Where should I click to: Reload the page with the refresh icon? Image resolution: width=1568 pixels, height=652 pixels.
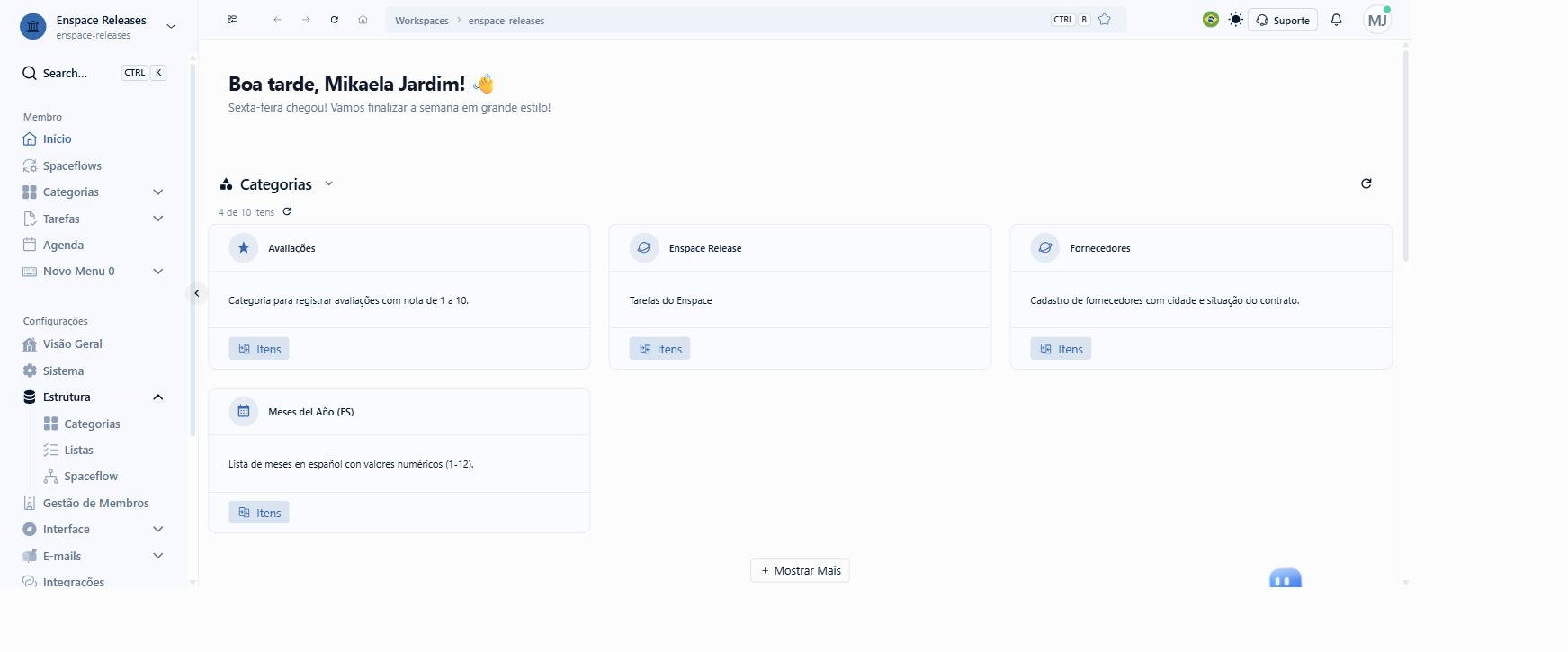(x=335, y=20)
